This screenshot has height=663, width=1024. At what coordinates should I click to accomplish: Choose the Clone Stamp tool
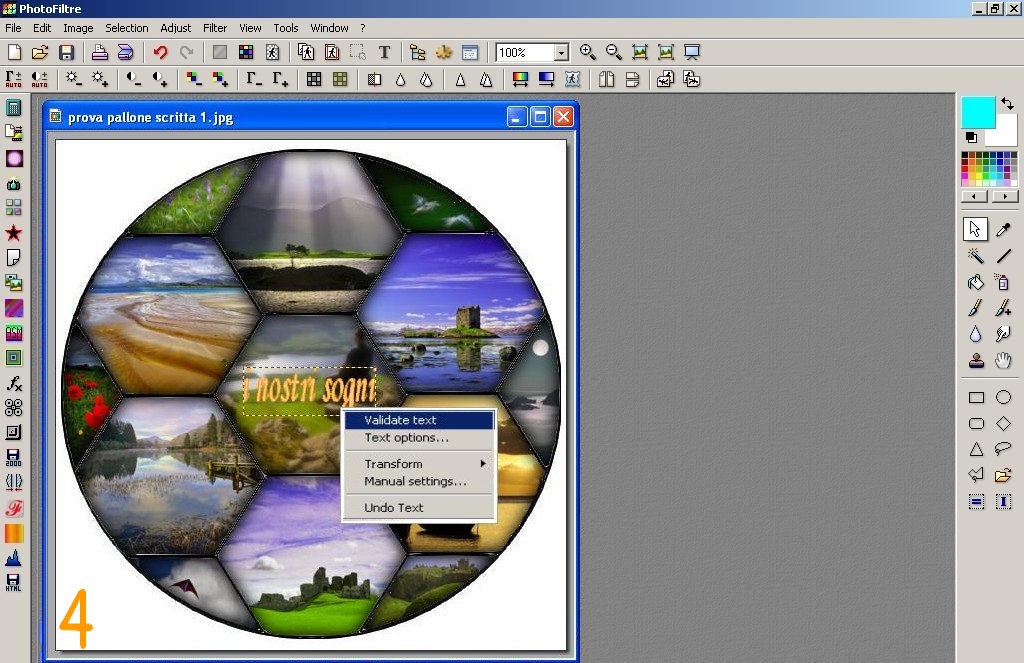(976, 360)
